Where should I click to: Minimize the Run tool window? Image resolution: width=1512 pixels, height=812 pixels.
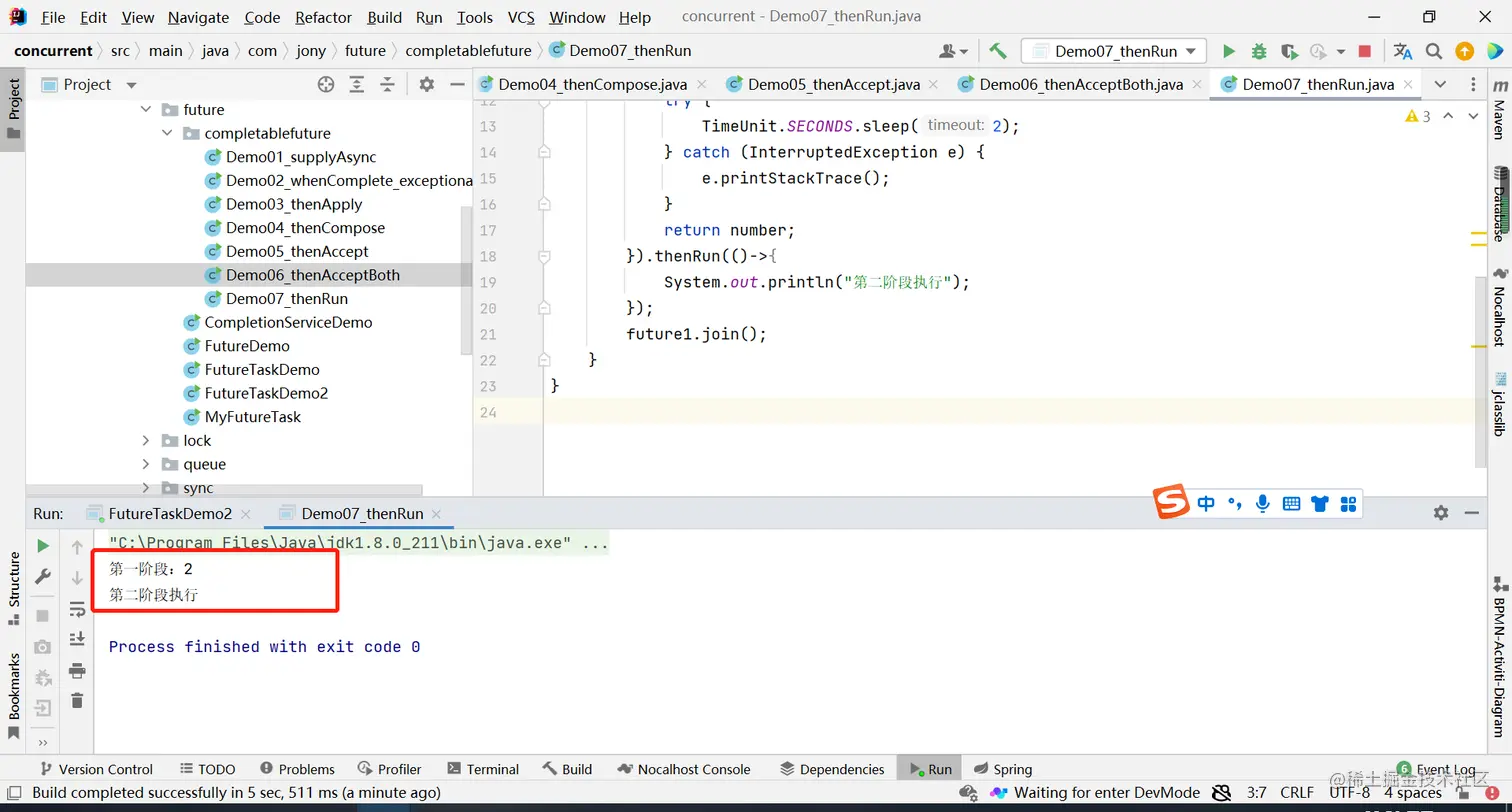pyautogui.click(x=1472, y=513)
